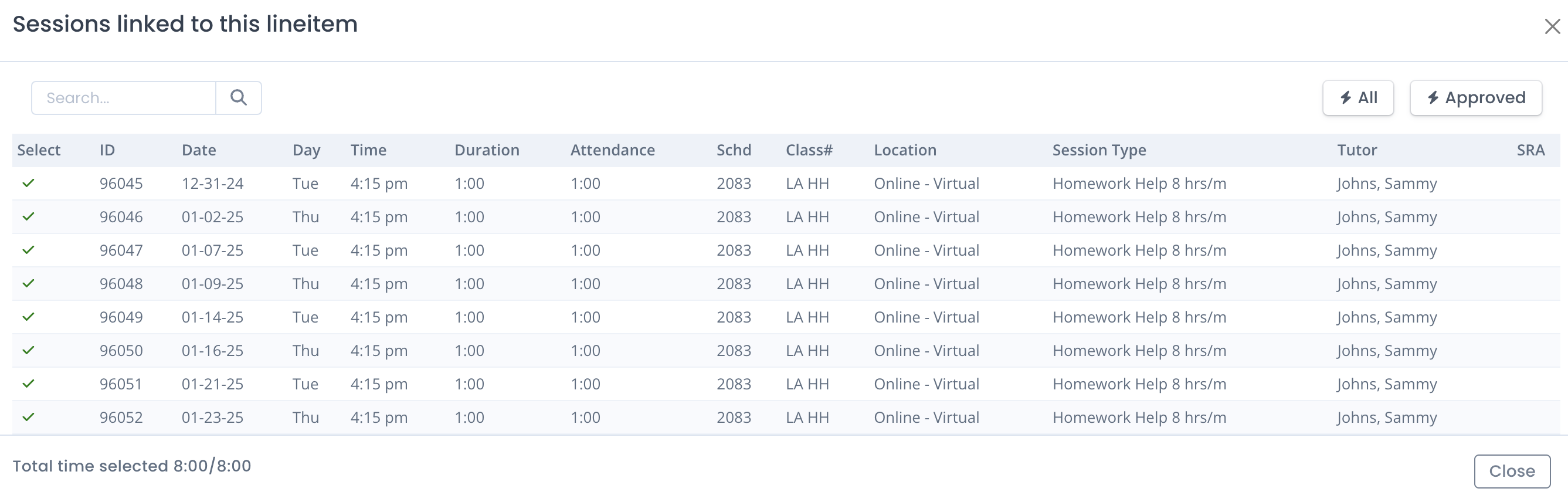Click the All lightning filter button

pyautogui.click(x=1358, y=98)
